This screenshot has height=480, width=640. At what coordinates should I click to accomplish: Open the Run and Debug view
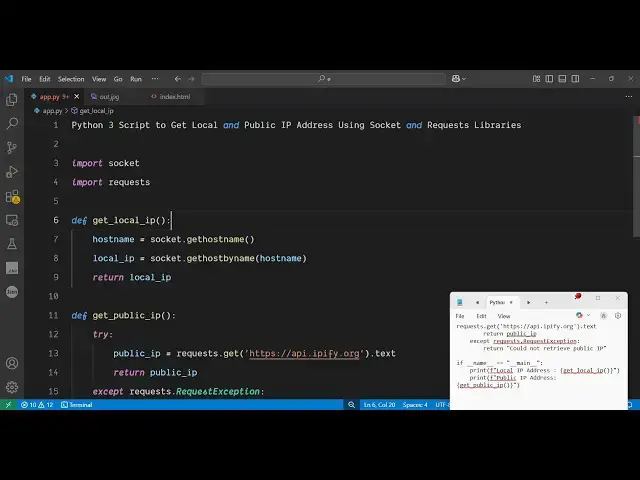coord(12,172)
